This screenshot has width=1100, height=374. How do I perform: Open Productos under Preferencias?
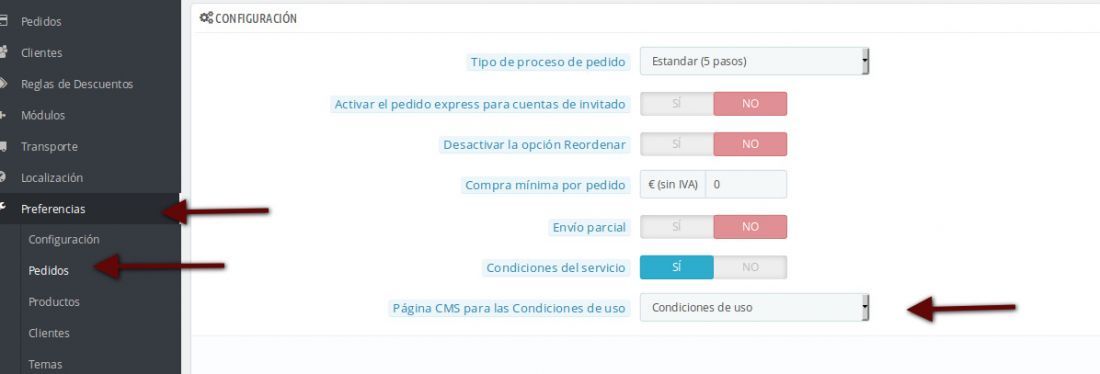(54, 302)
